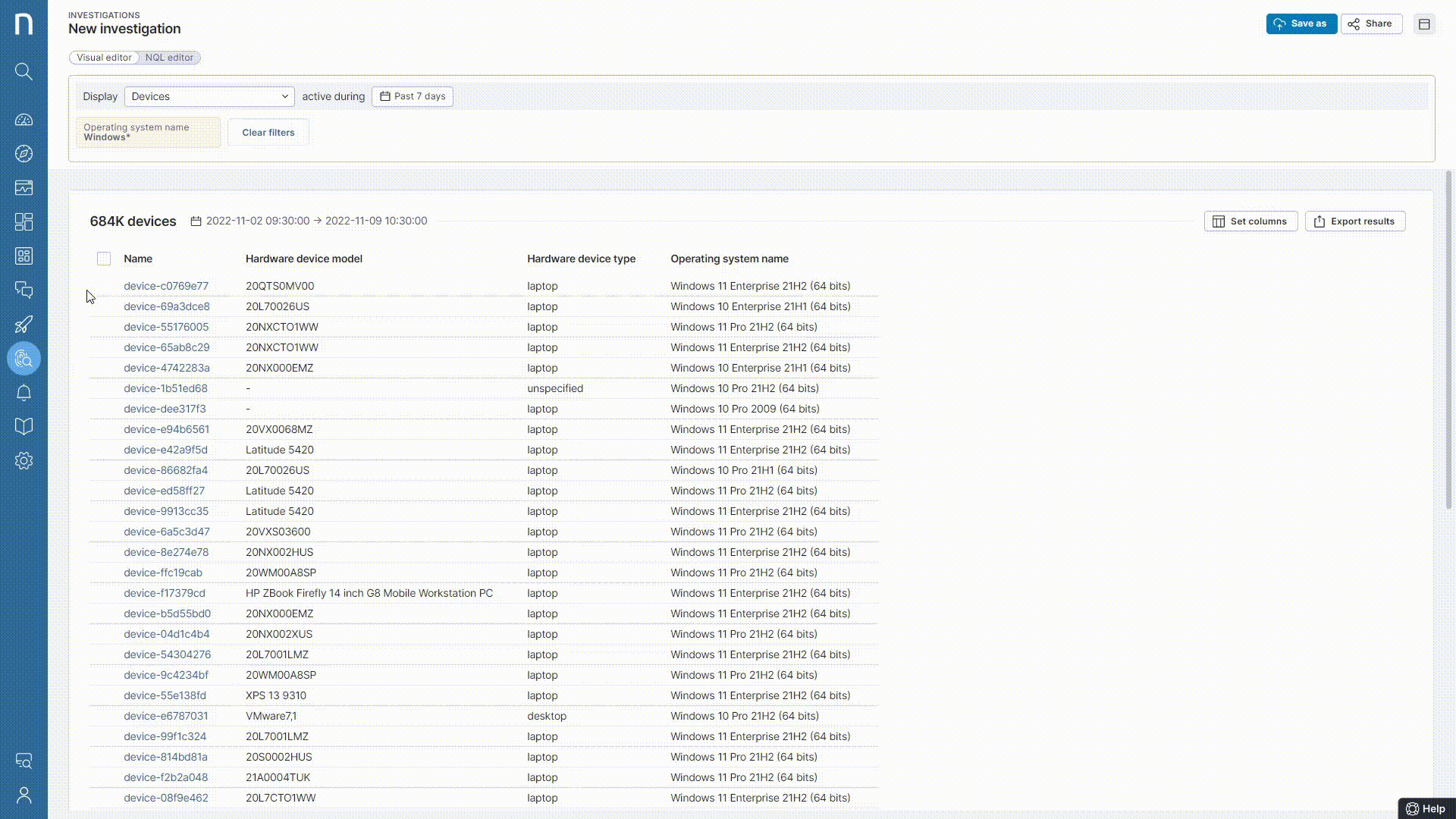The image size is (1456, 819).
Task: Switch to the NQL editor tab
Action: [x=169, y=58]
